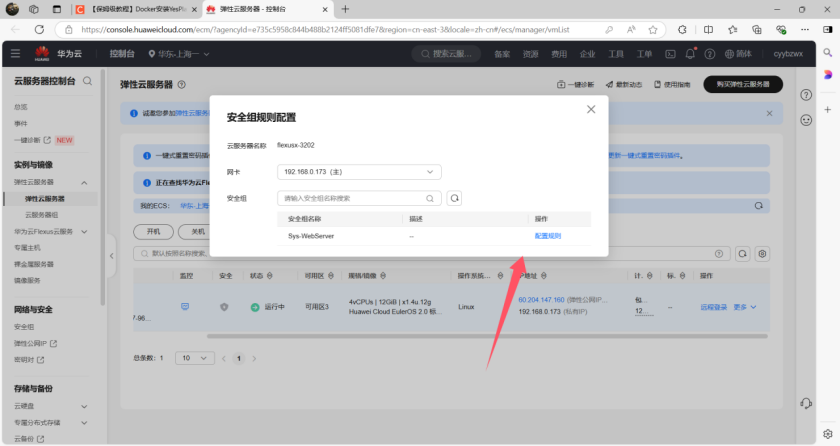Open the help question icon in header
The height and width of the screenshot is (446, 840).
[710, 54]
